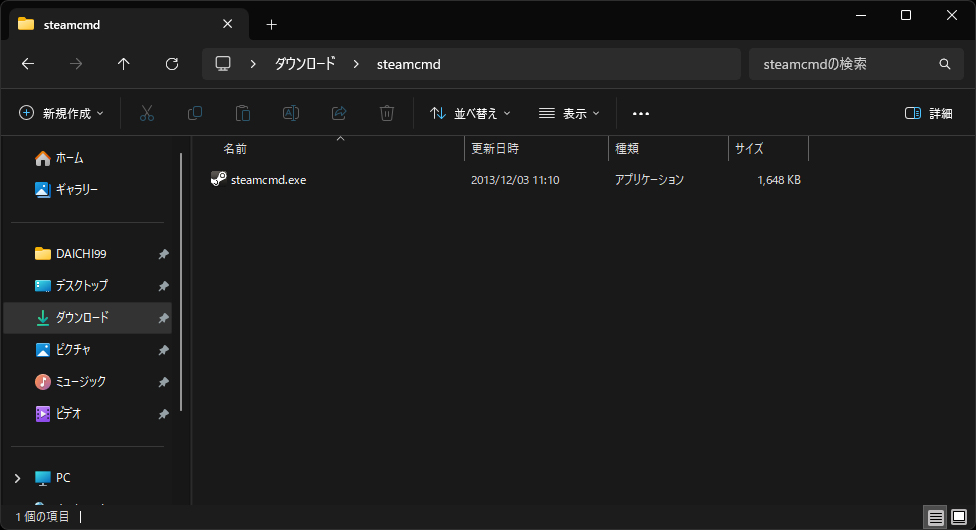
Task: Click the cut scissors icon
Action: 147,113
